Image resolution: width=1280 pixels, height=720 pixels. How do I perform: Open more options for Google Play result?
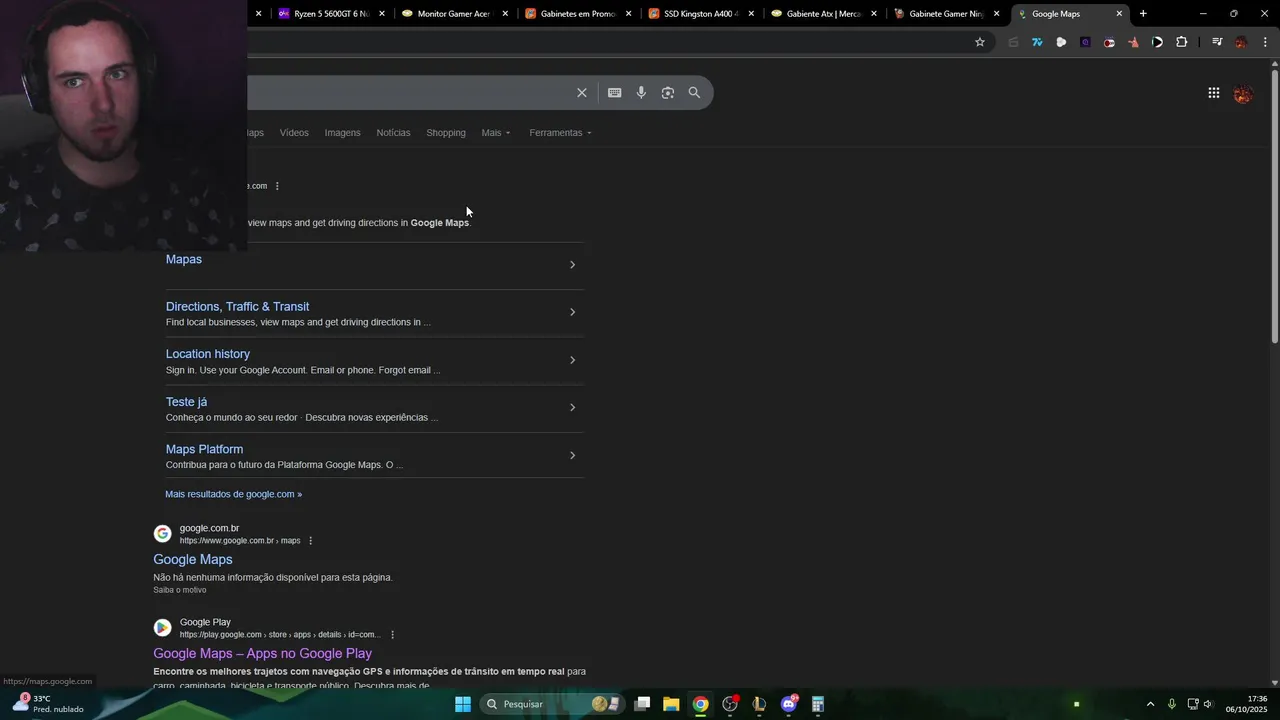click(392, 635)
